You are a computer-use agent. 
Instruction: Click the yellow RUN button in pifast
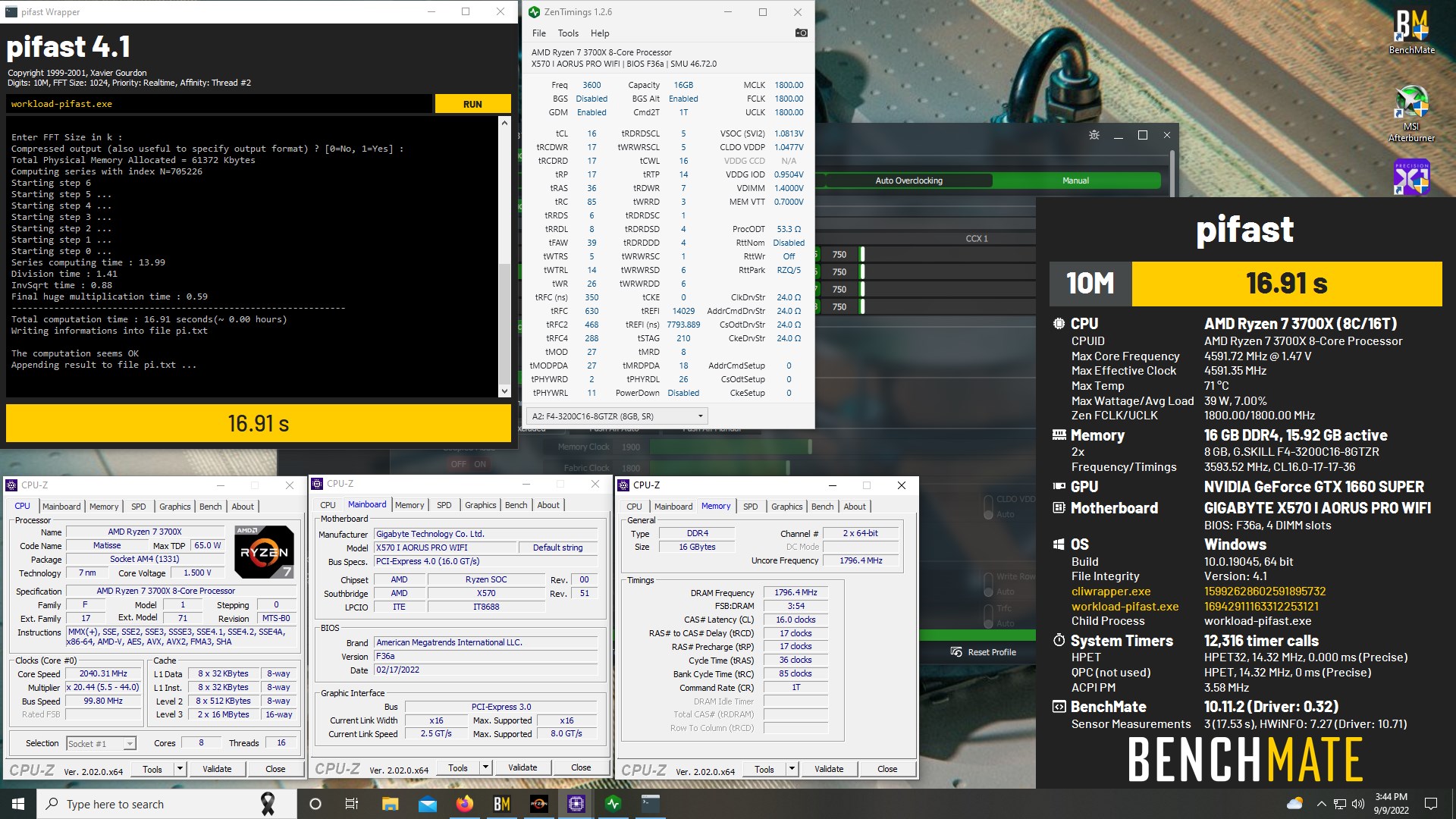click(472, 104)
